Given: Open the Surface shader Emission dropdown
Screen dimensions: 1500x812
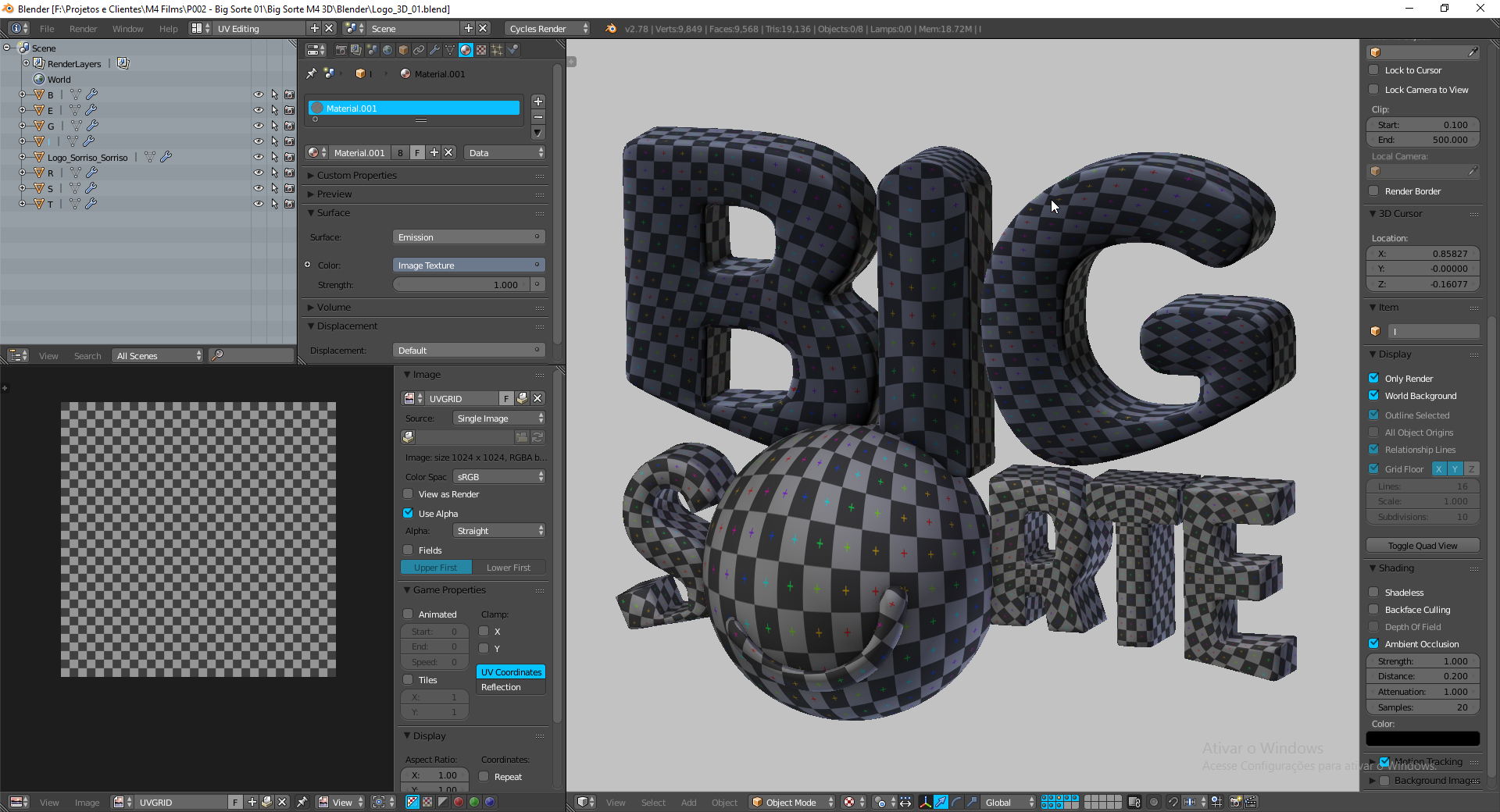Looking at the screenshot, I should (x=469, y=237).
